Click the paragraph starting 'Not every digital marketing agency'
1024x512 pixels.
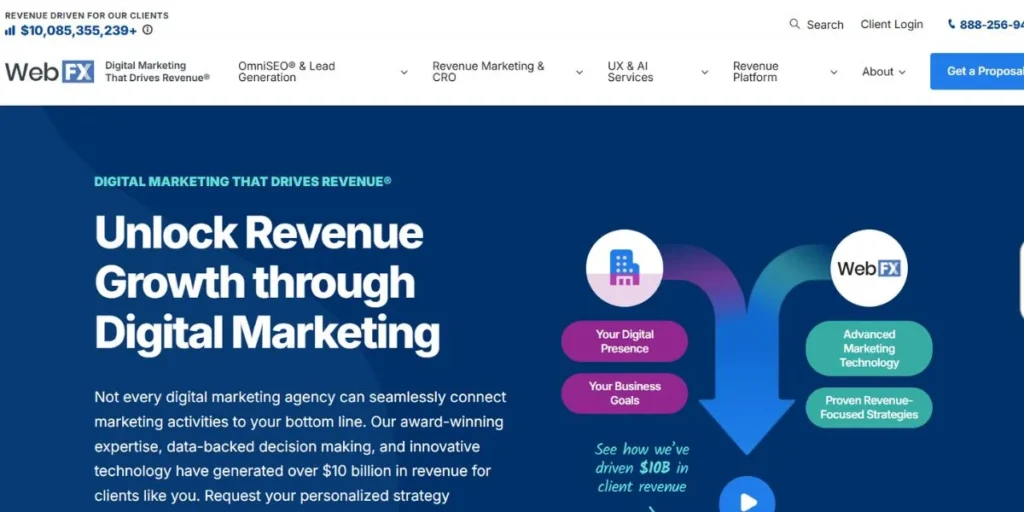(x=300, y=446)
